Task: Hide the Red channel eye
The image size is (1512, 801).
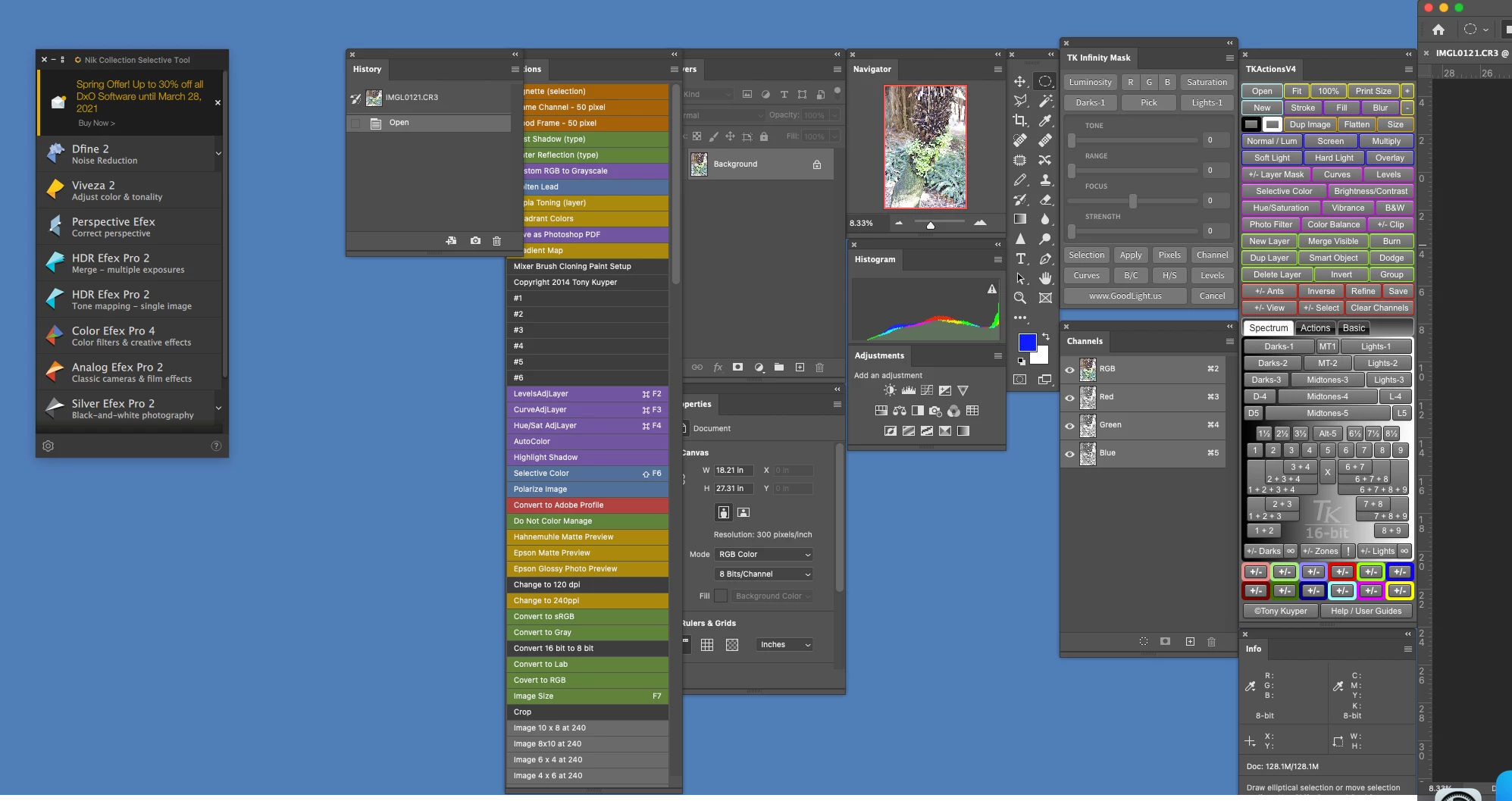Action: [x=1069, y=398]
